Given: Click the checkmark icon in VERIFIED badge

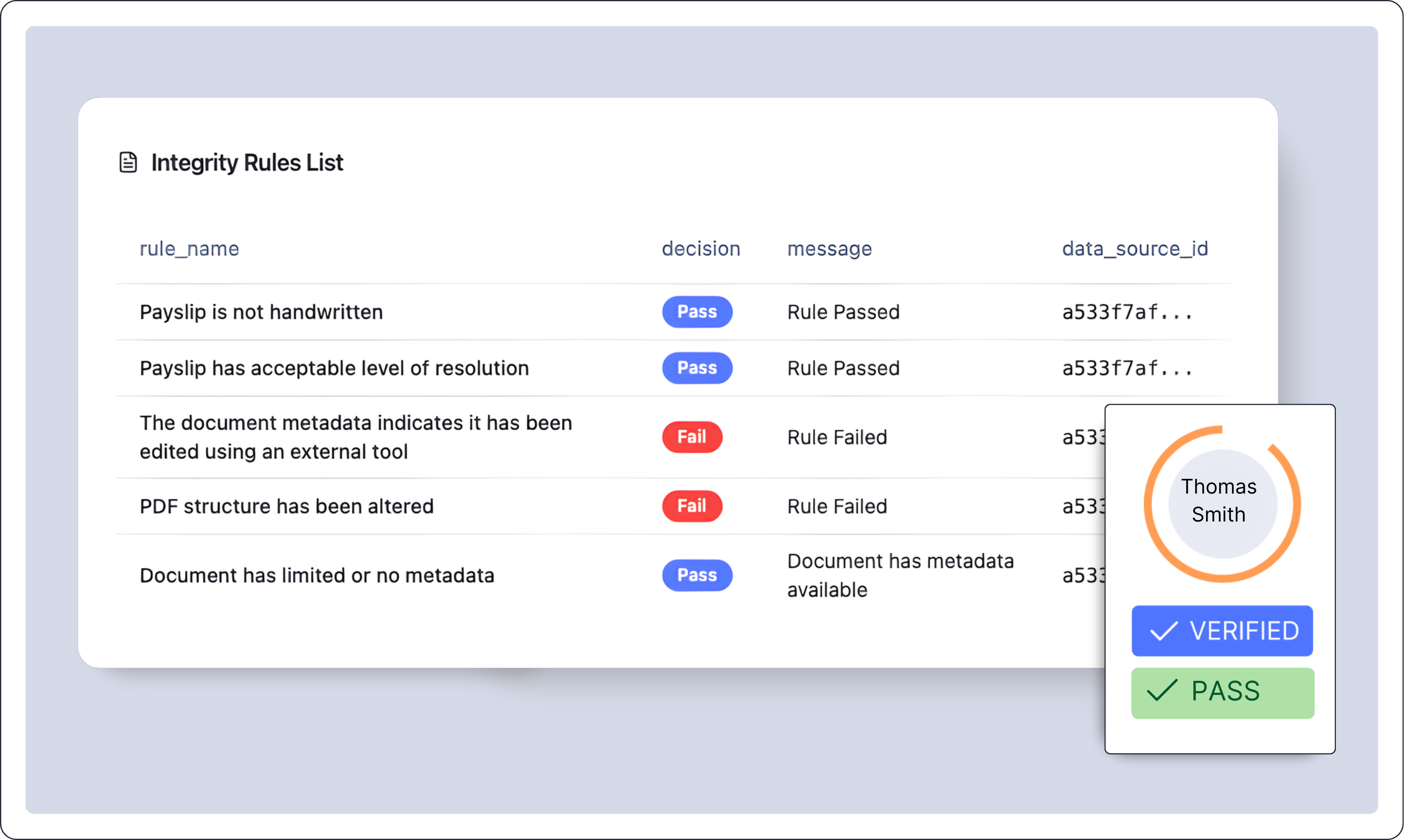Looking at the screenshot, I should [x=1163, y=630].
